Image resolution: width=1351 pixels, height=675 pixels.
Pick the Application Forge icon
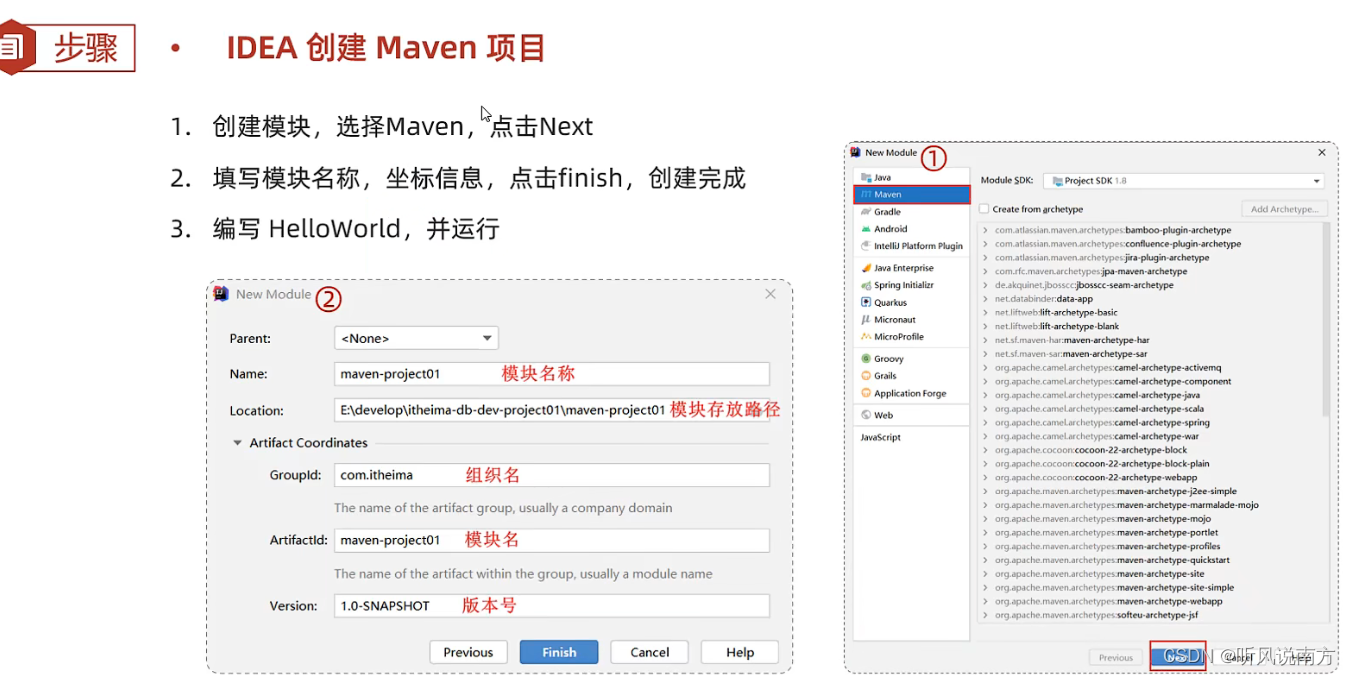866,393
